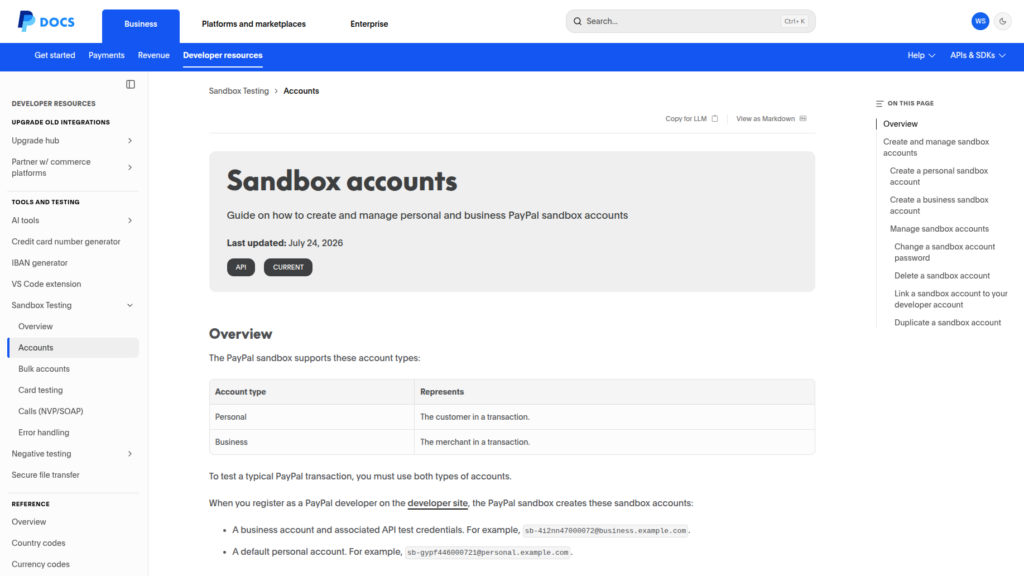The image size is (1024, 576).
Task: Open the WS user avatar menu
Action: coord(980,22)
